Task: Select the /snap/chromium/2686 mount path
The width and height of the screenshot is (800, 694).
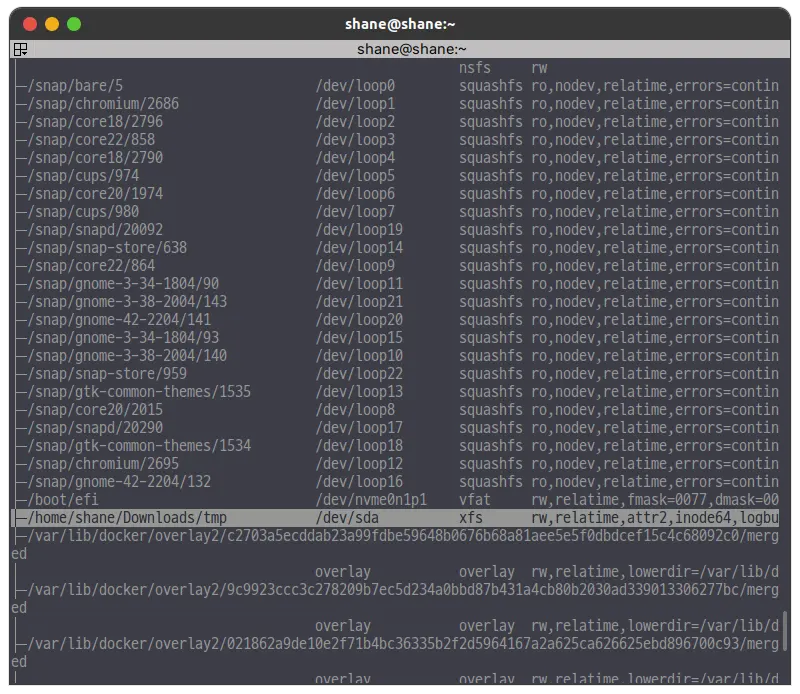Action: [103, 104]
